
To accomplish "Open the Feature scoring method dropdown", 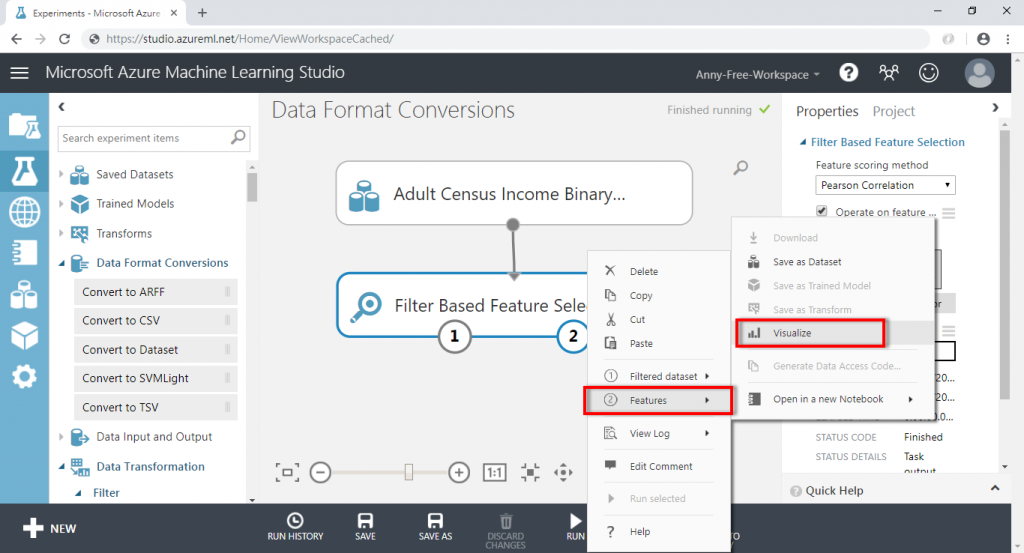I will coord(886,185).
